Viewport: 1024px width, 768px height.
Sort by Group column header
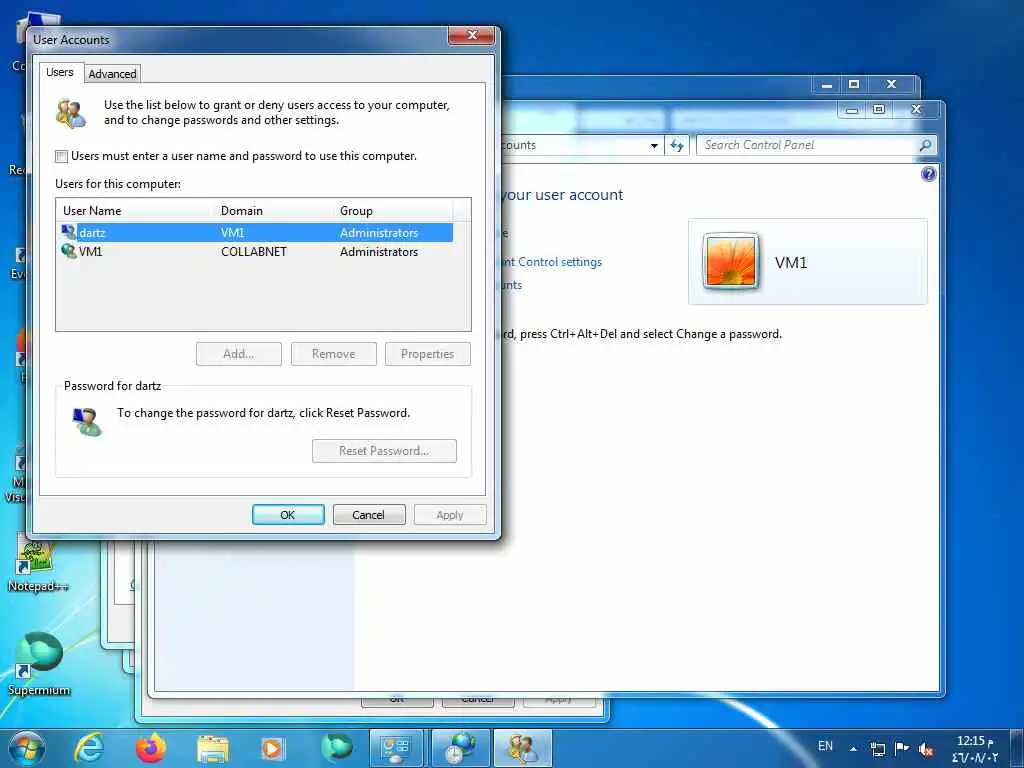tap(392, 210)
